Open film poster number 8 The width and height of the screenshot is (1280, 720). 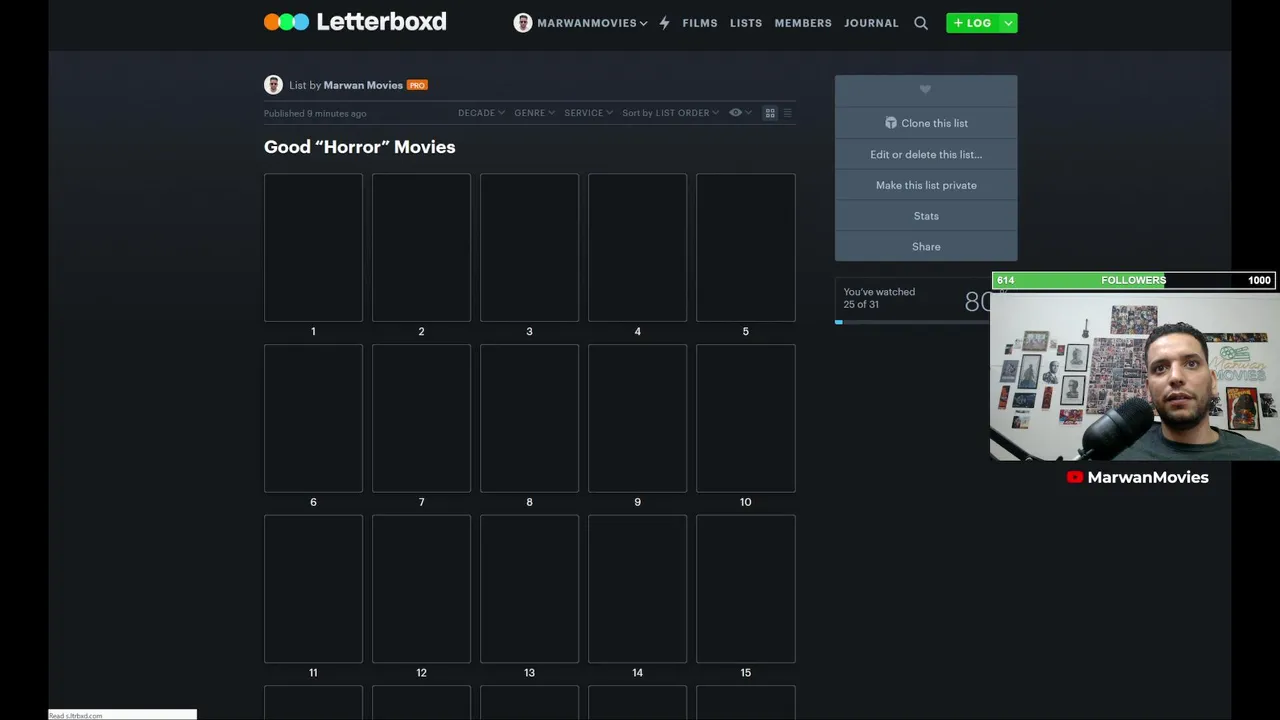529,419
